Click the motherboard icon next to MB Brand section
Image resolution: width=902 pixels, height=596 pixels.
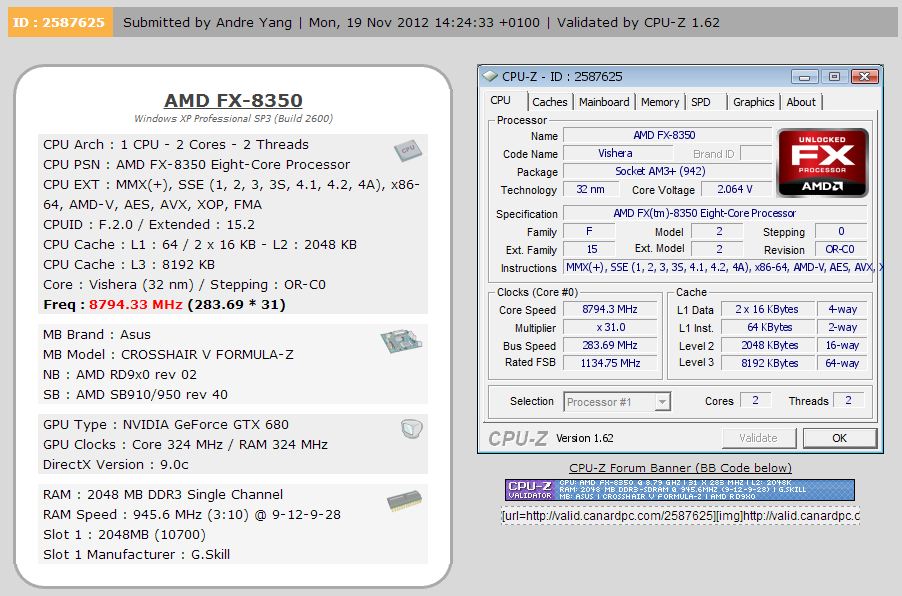403,339
